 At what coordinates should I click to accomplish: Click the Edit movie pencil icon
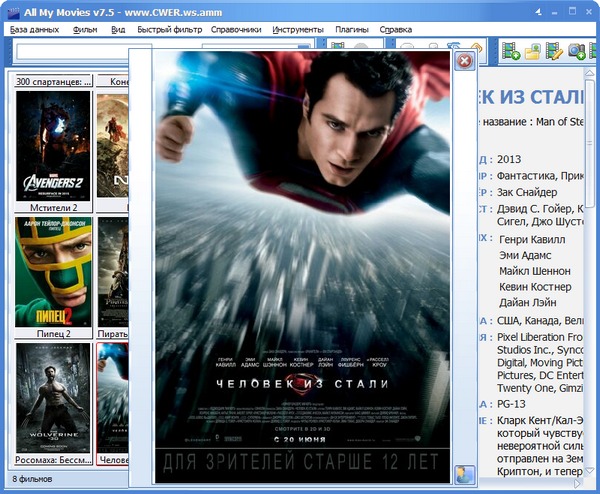click(x=555, y=50)
